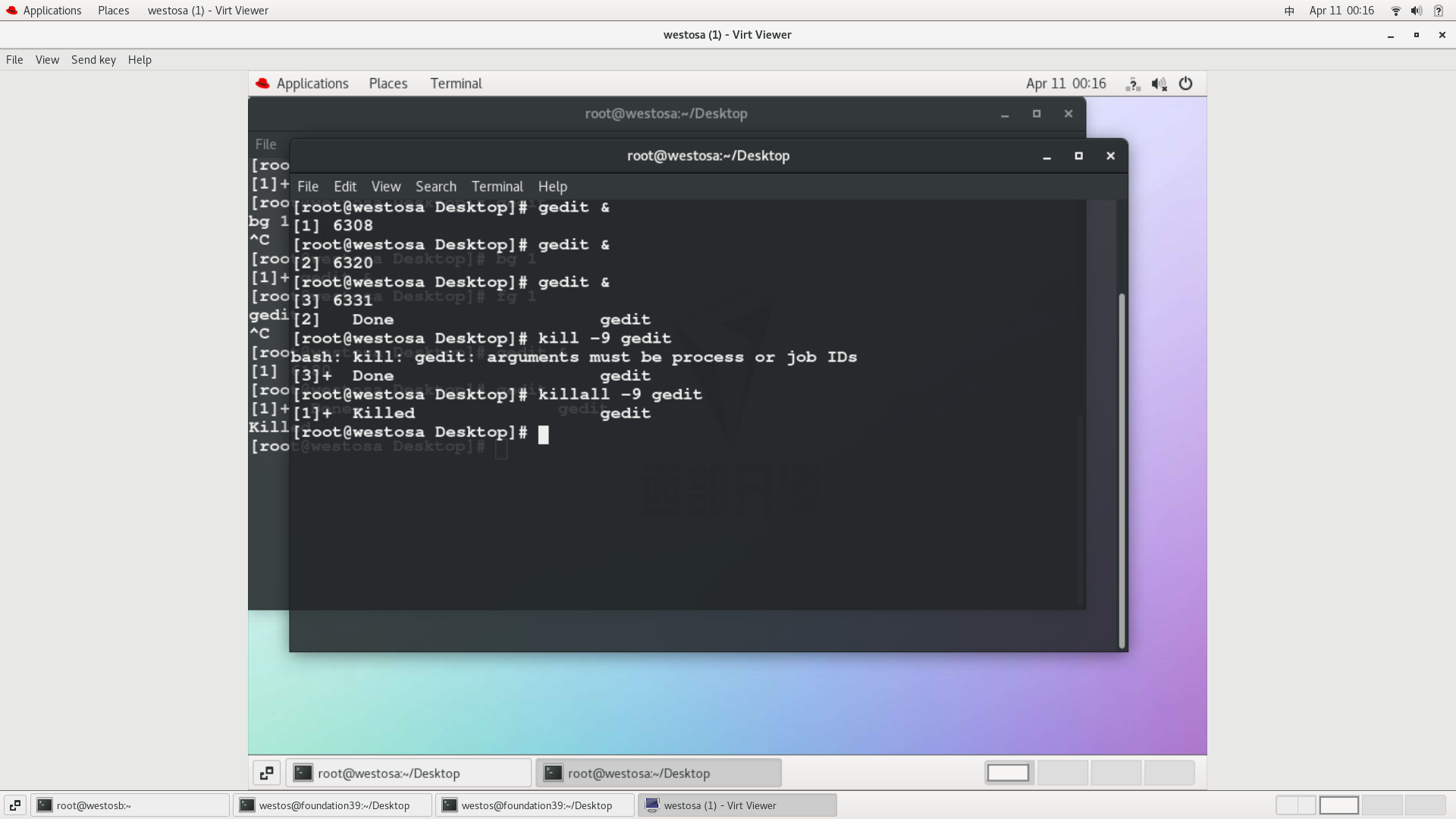Open front terminal Search menu

point(436,187)
